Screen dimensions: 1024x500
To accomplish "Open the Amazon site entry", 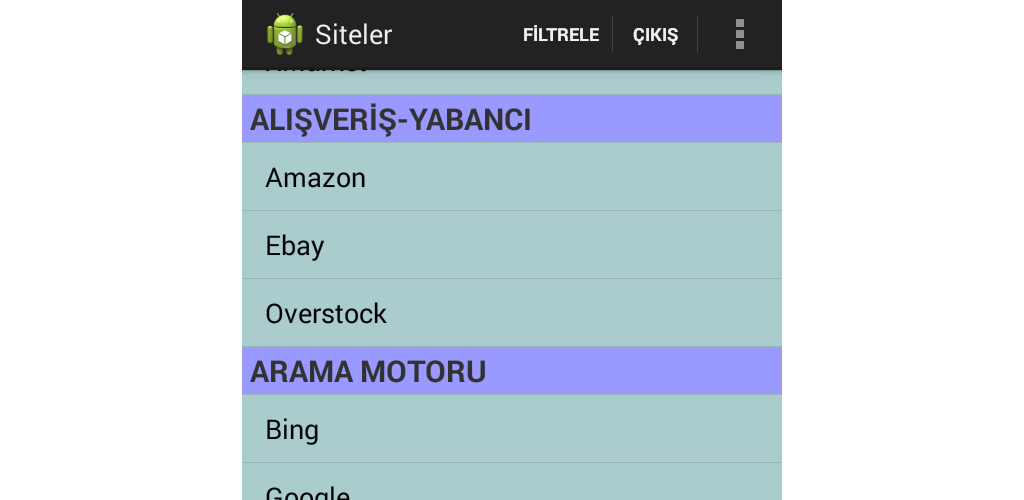I will [511, 178].
